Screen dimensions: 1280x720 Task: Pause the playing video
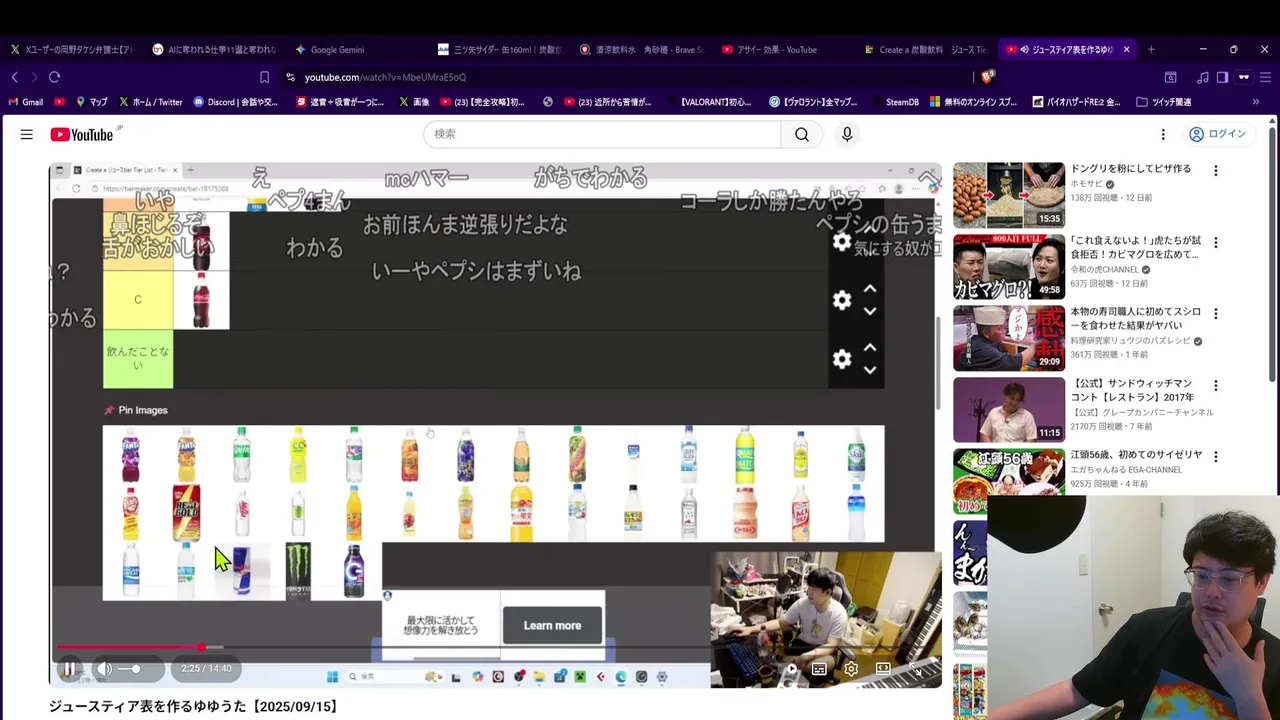coord(69,668)
